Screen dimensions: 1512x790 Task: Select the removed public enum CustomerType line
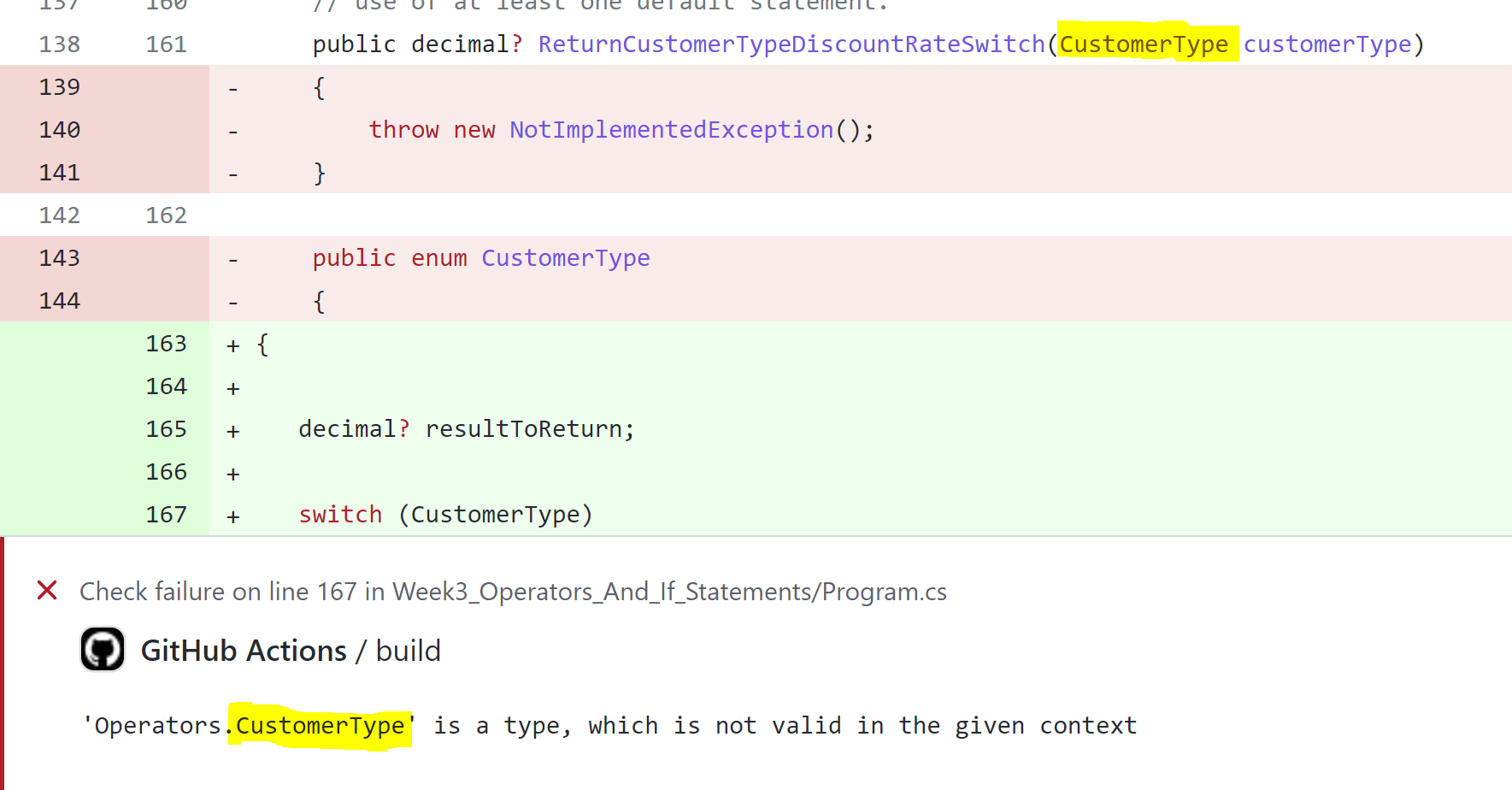pos(480,257)
